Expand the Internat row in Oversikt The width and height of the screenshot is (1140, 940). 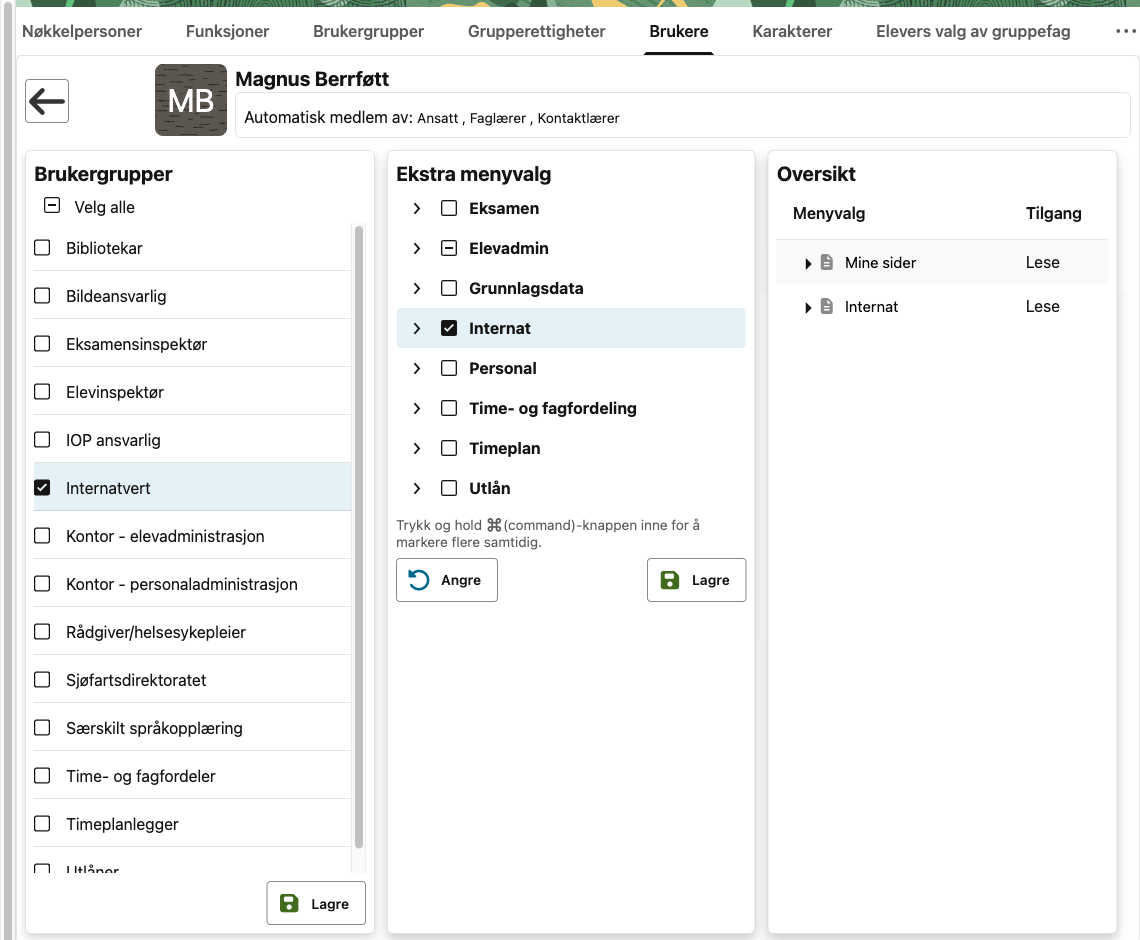coord(808,308)
